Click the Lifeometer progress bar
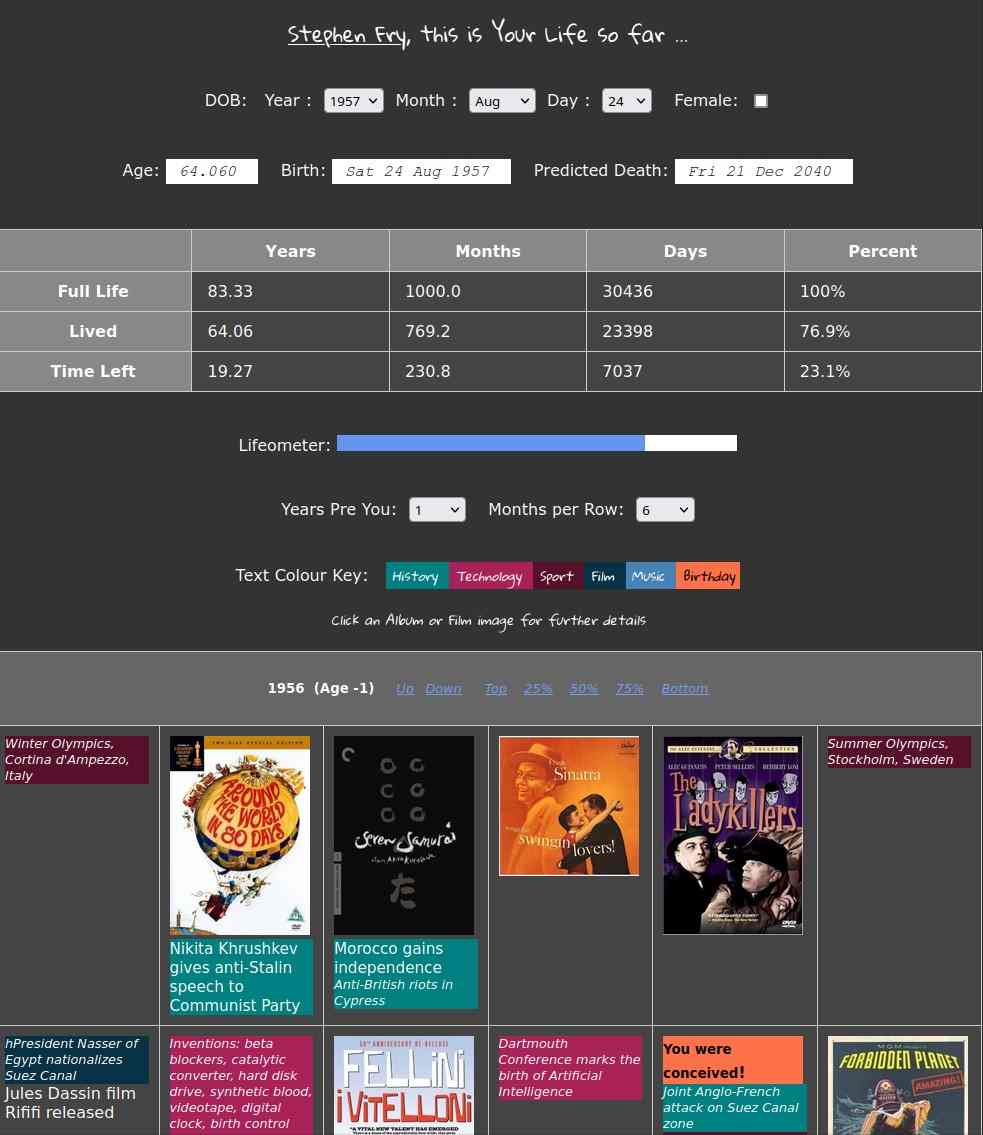The height and width of the screenshot is (1135, 983). [x=536, y=443]
